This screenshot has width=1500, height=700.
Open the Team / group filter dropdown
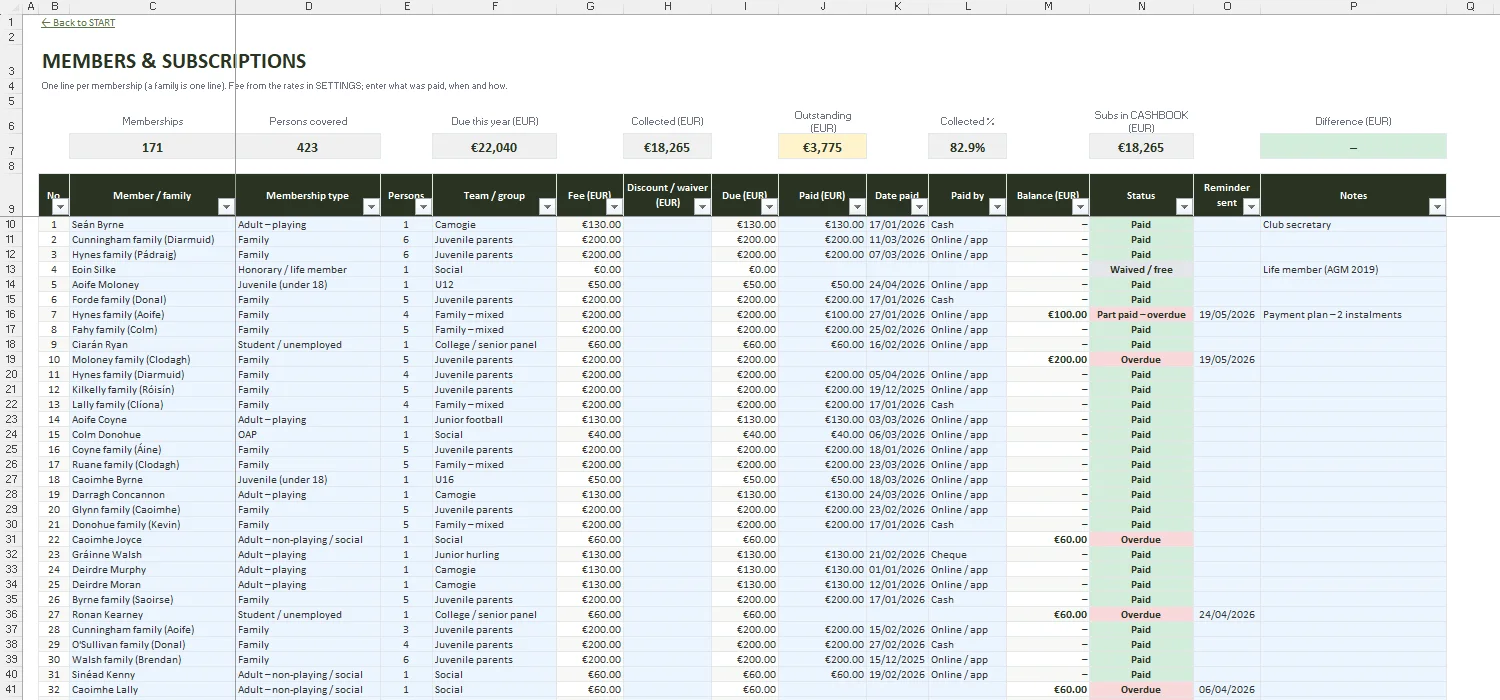[547, 207]
